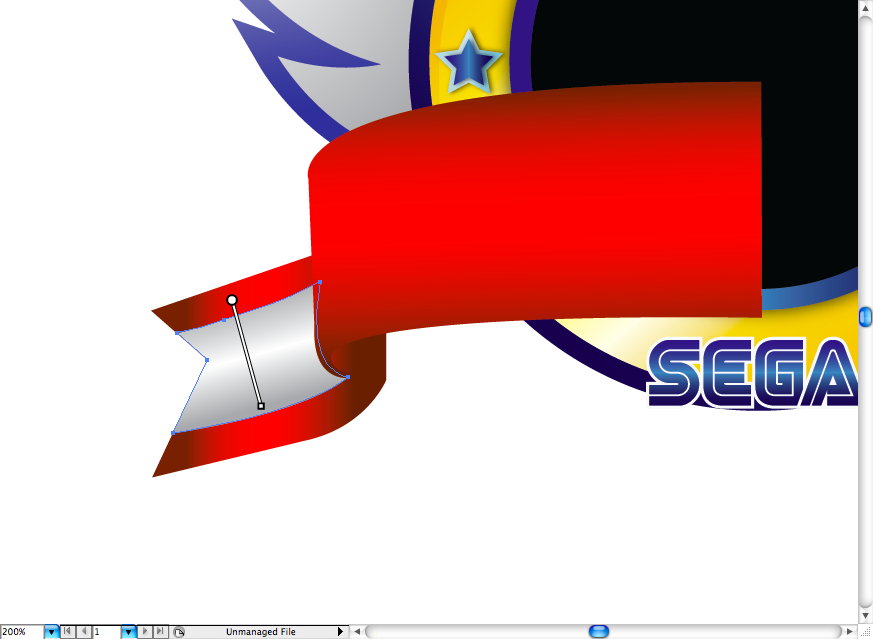The height and width of the screenshot is (639, 873).
Task: Open the status bar popup arrow
Action: coord(341,632)
